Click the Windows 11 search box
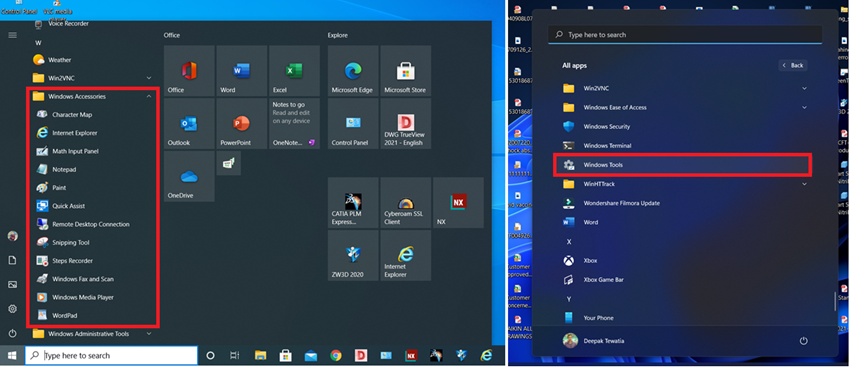The height and width of the screenshot is (367, 850). point(685,34)
